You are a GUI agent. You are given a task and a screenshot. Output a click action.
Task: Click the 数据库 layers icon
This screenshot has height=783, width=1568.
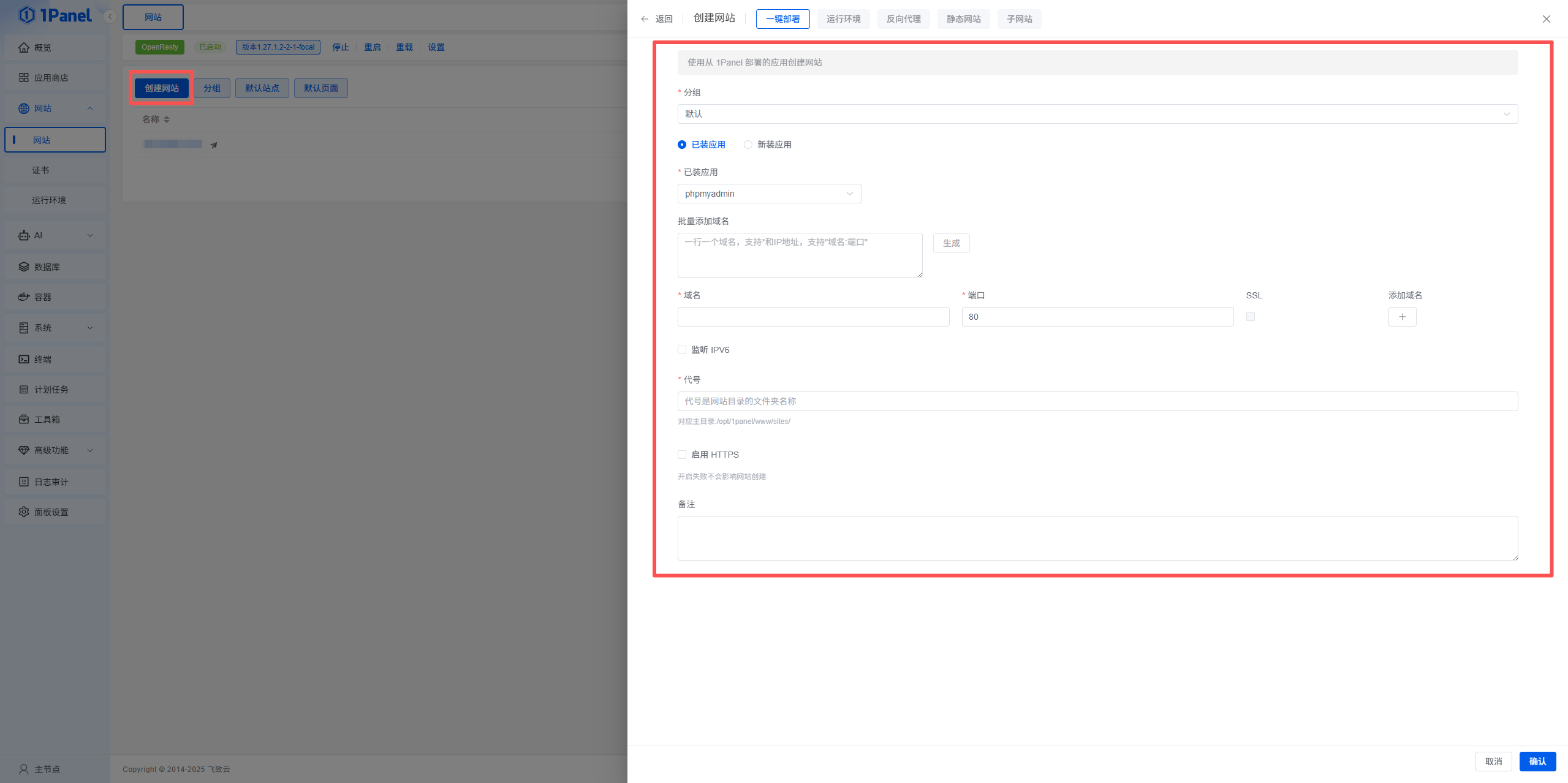click(x=24, y=267)
